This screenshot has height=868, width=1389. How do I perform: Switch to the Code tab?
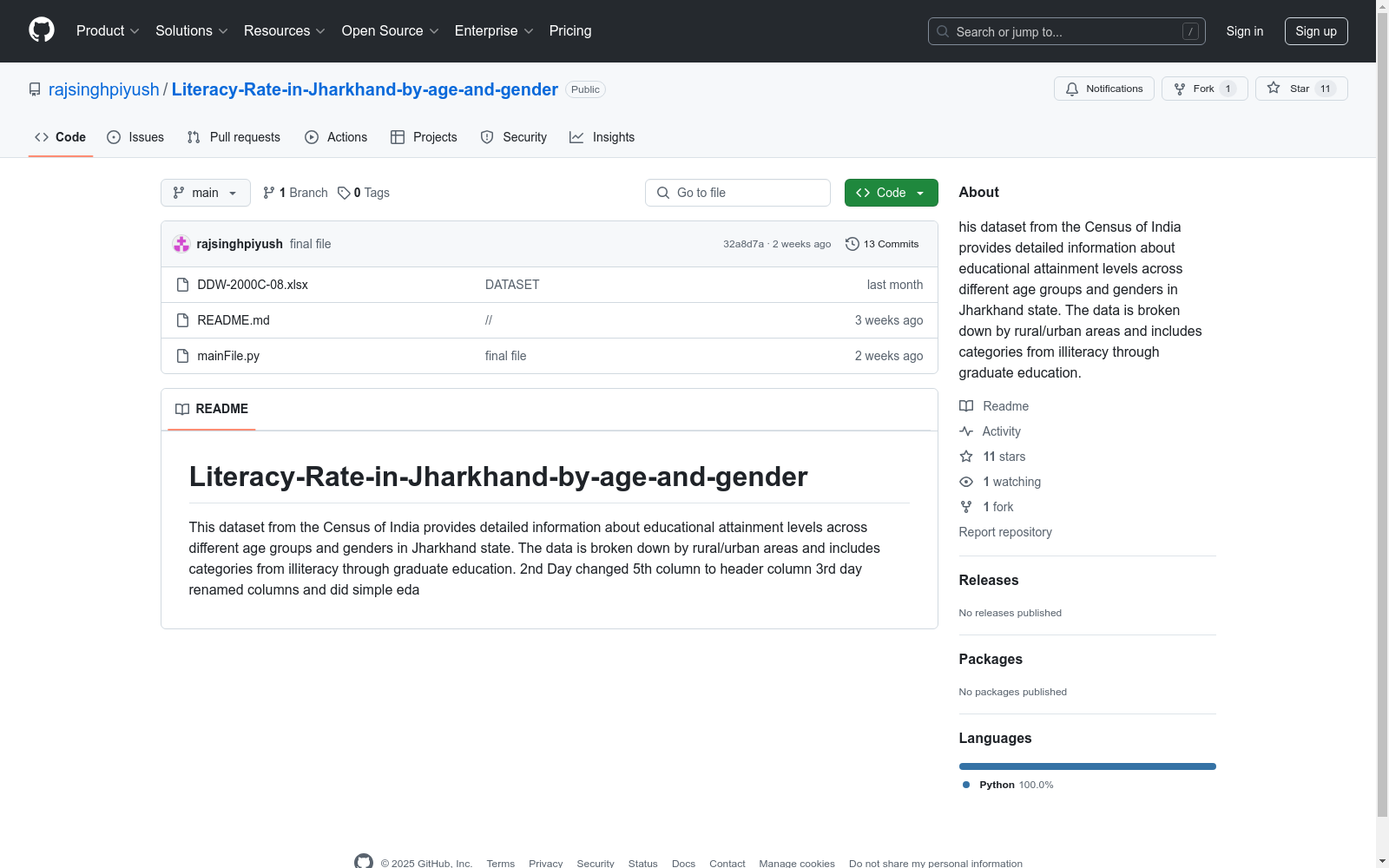click(x=61, y=137)
